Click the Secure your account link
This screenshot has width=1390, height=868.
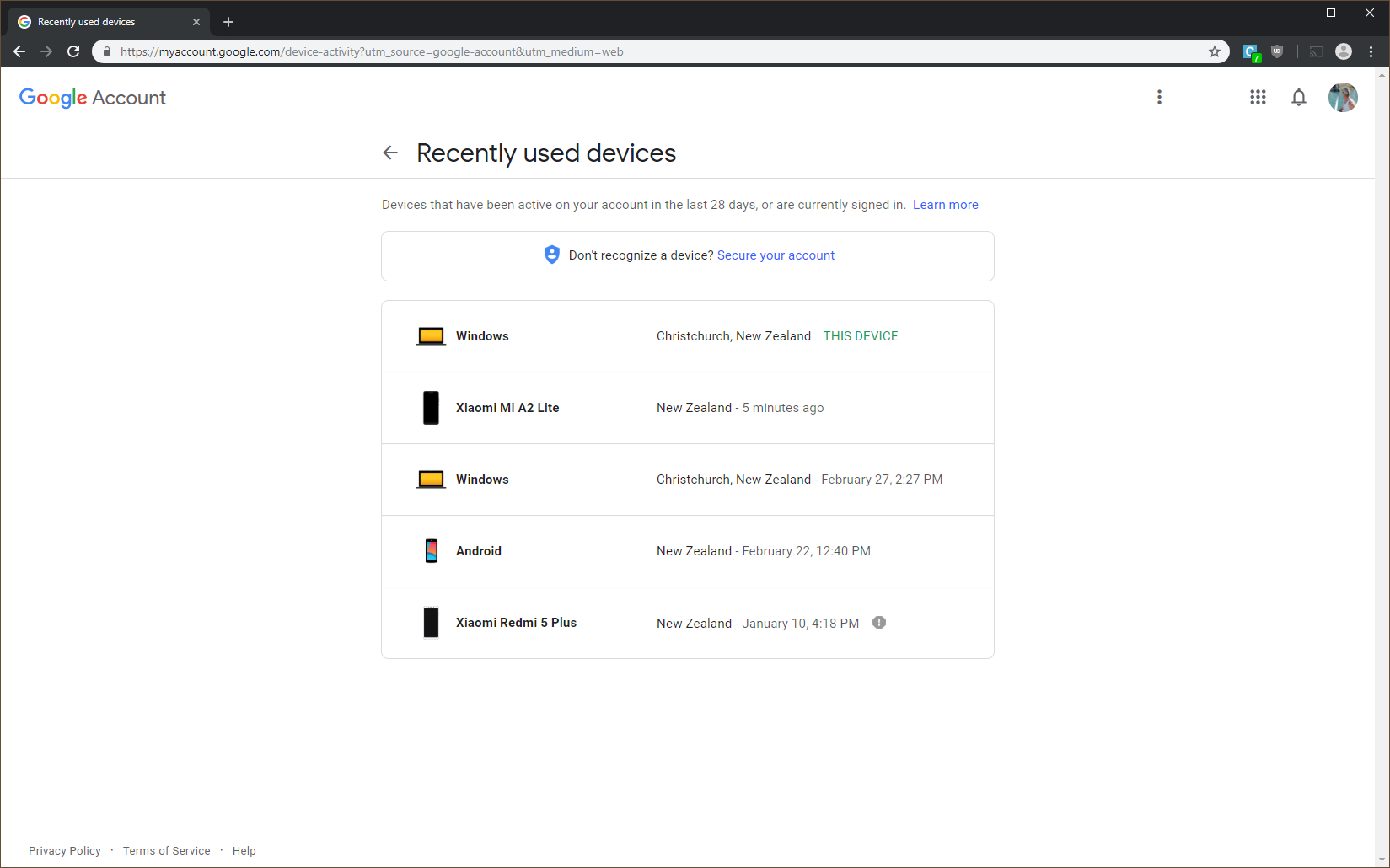(776, 255)
